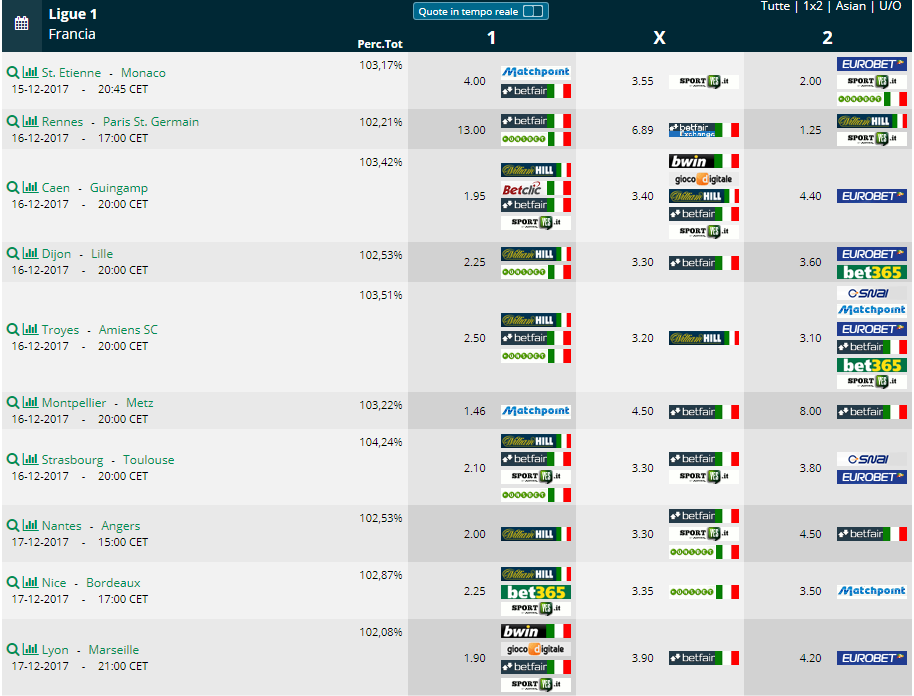Screen dimensions: 914x696
Task: Select the 1x2 filter tab
Action: (813, 6)
